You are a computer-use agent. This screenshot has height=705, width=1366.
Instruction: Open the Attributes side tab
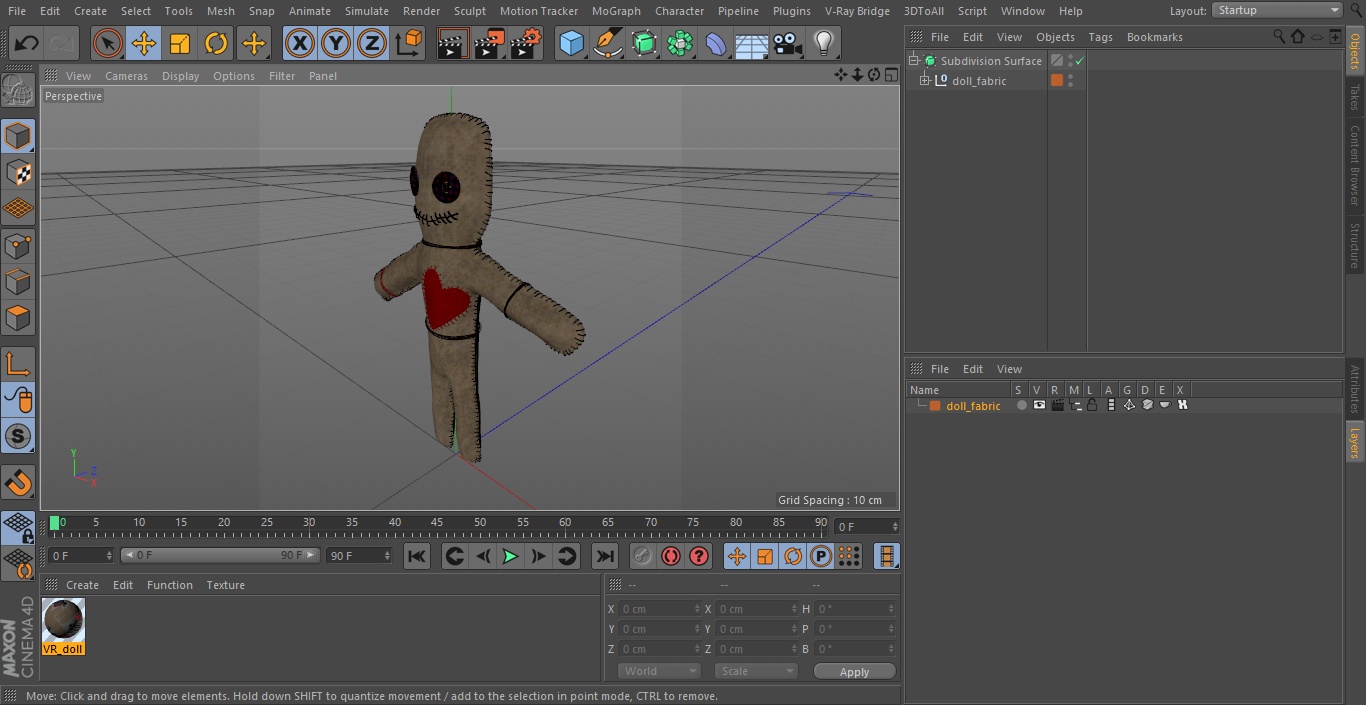(1355, 390)
